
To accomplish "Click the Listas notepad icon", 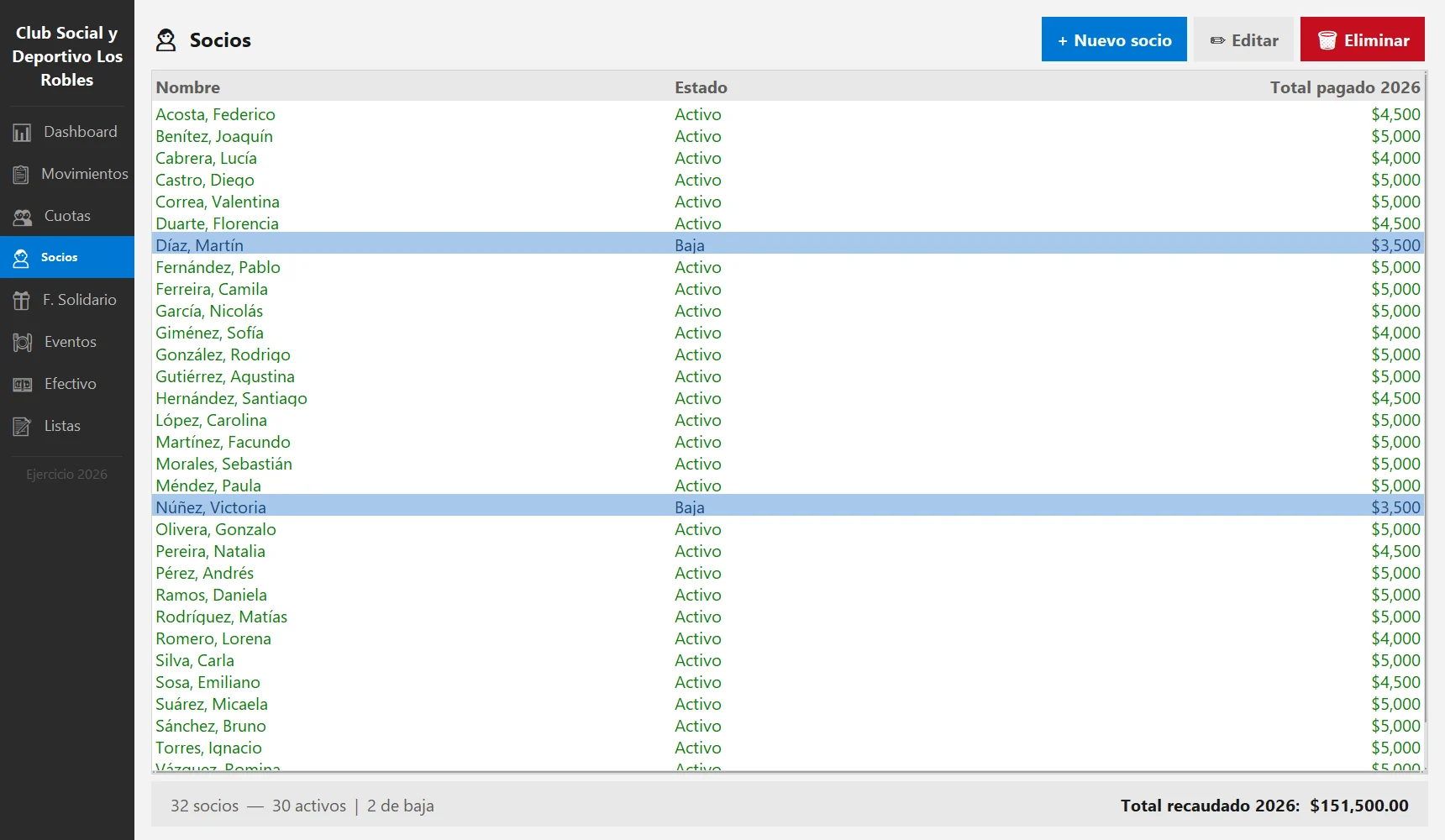I will [23, 427].
